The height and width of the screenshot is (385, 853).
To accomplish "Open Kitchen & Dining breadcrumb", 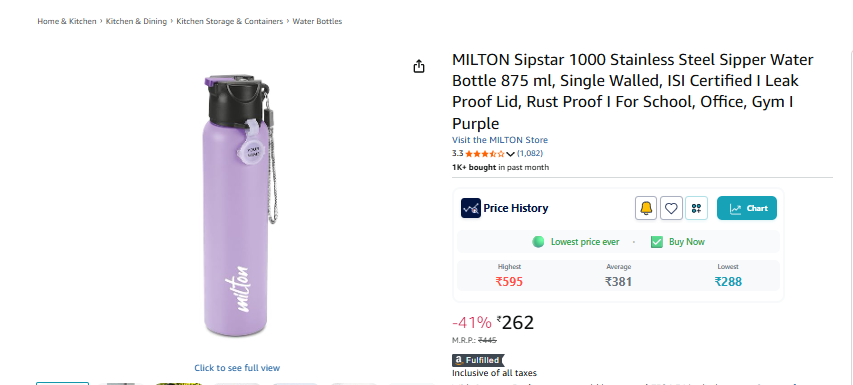I will point(136,21).
